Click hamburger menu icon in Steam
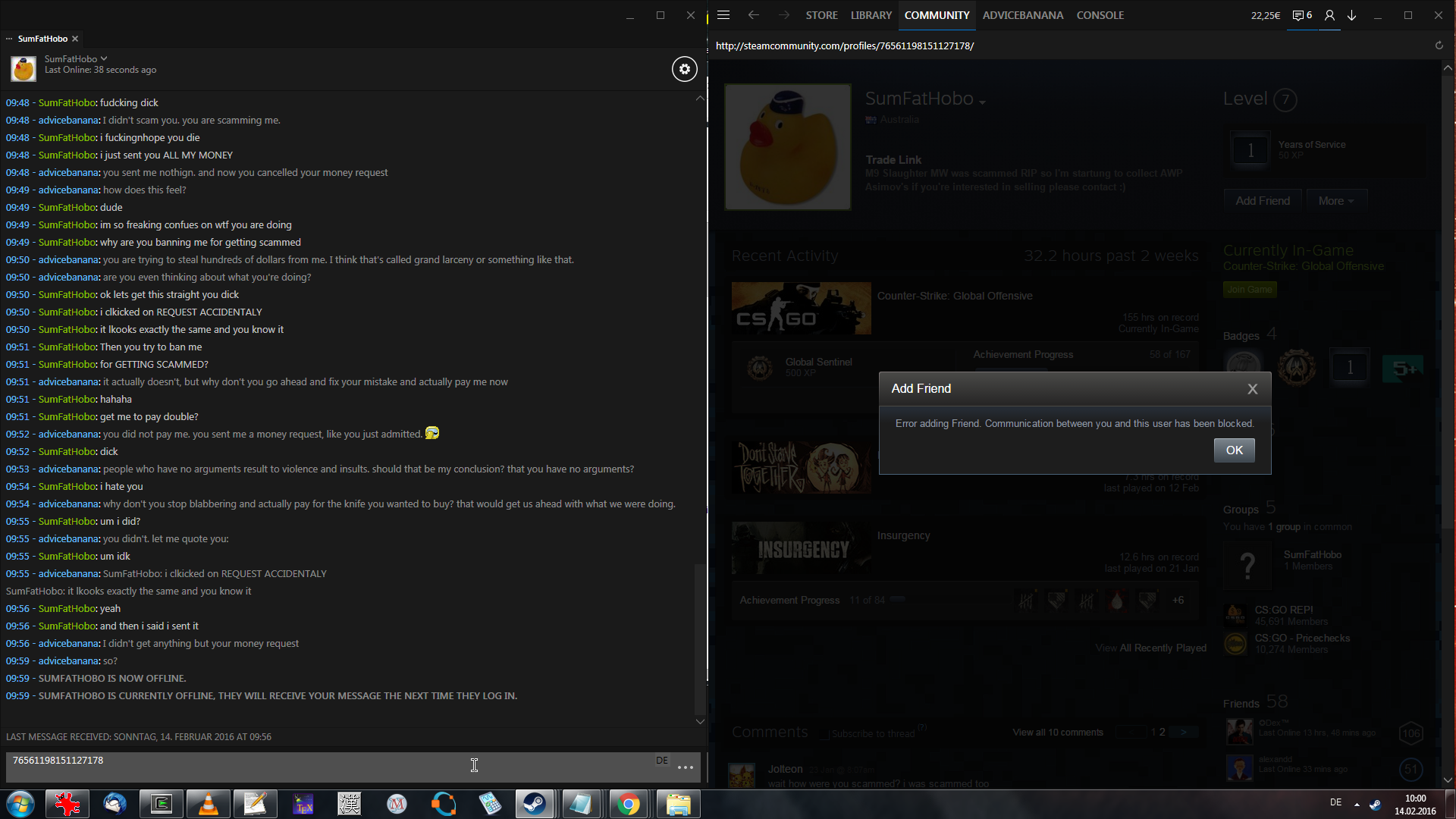The height and width of the screenshot is (819, 1456). [723, 15]
